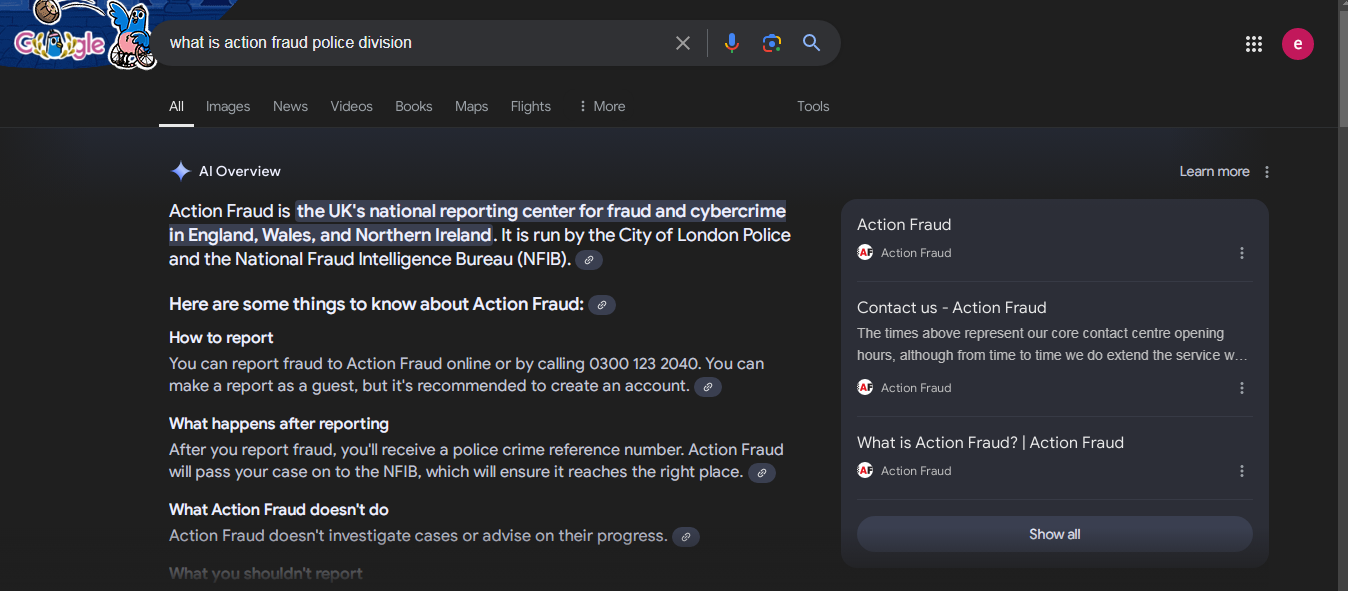Open link chip after 'advise on their progress'

pos(686,537)
